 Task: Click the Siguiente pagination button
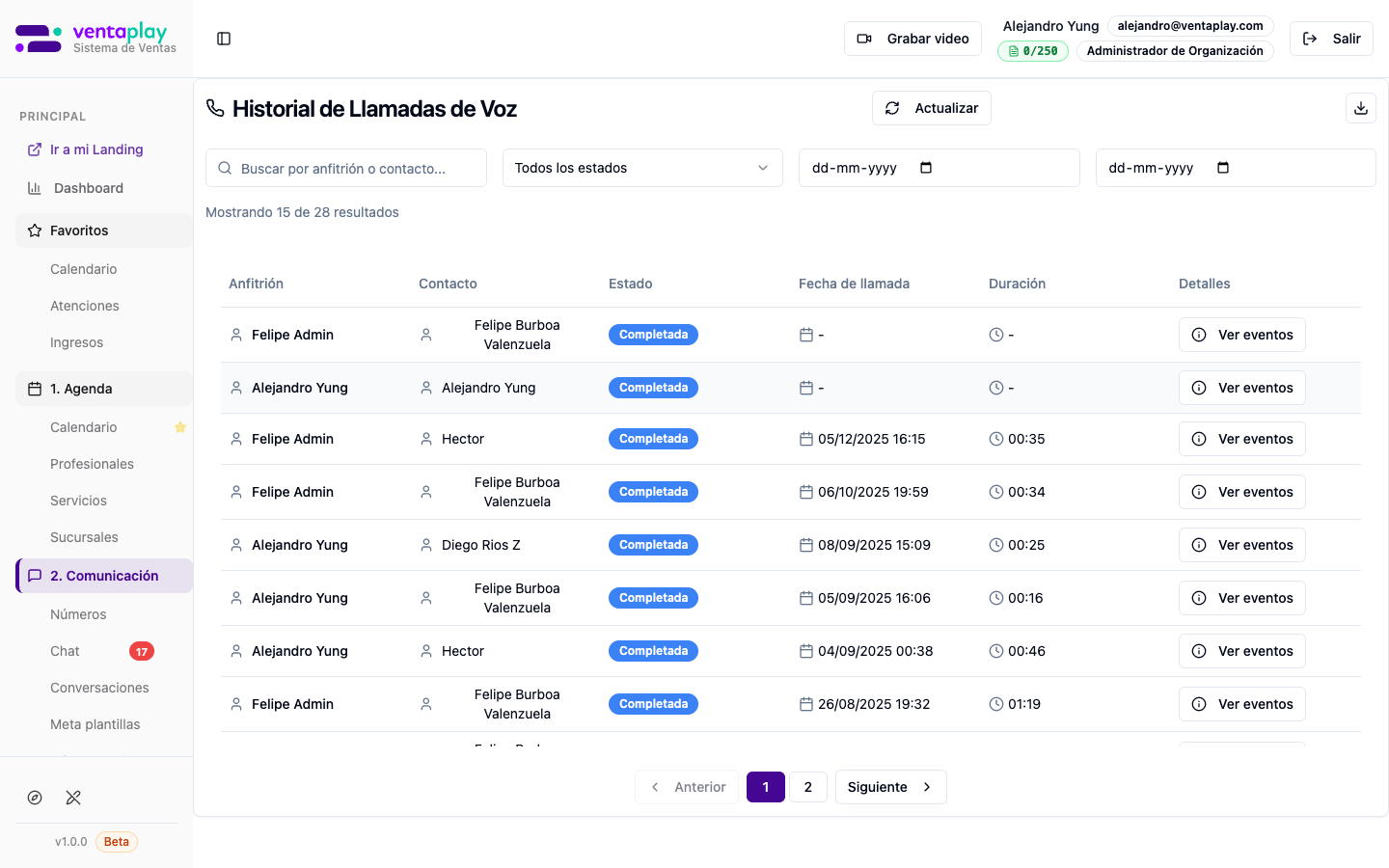pos(889,787)
